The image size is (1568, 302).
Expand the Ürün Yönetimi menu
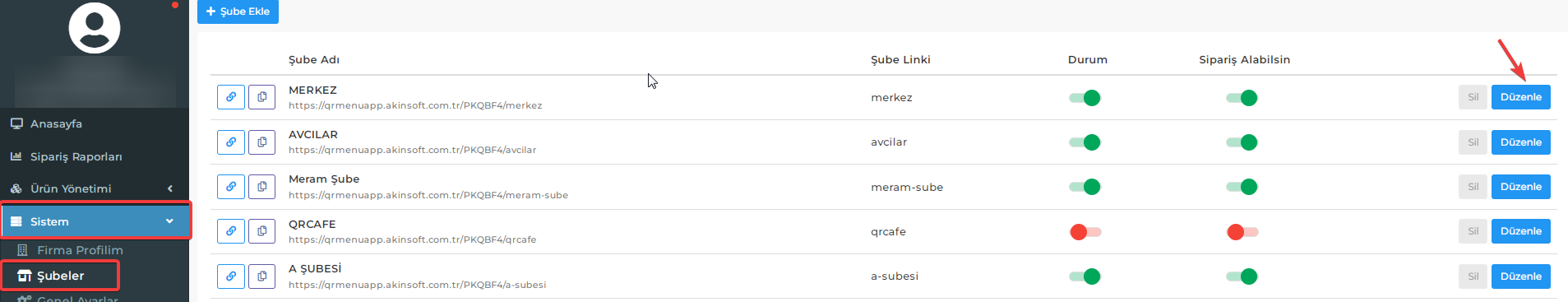tap(95, 188)
